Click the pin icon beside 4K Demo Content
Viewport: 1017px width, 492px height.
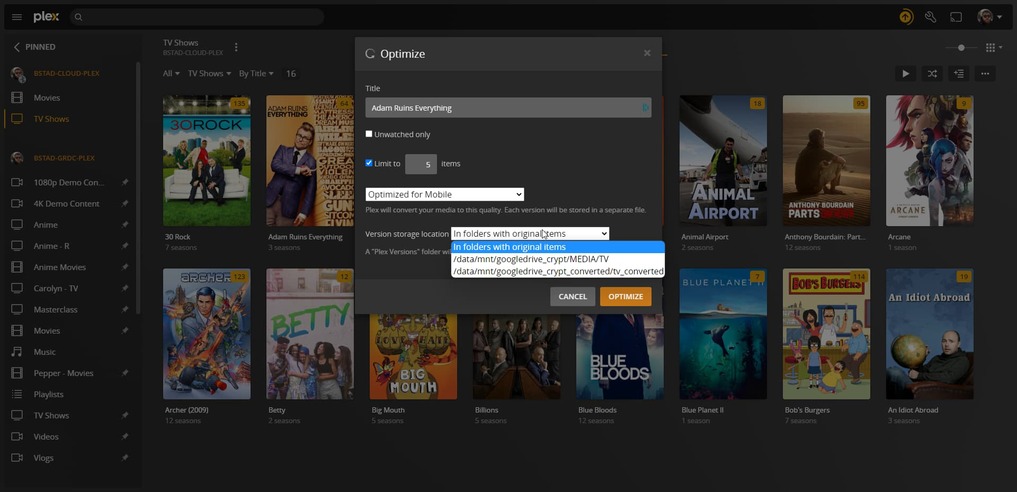[x=125, y=204]
